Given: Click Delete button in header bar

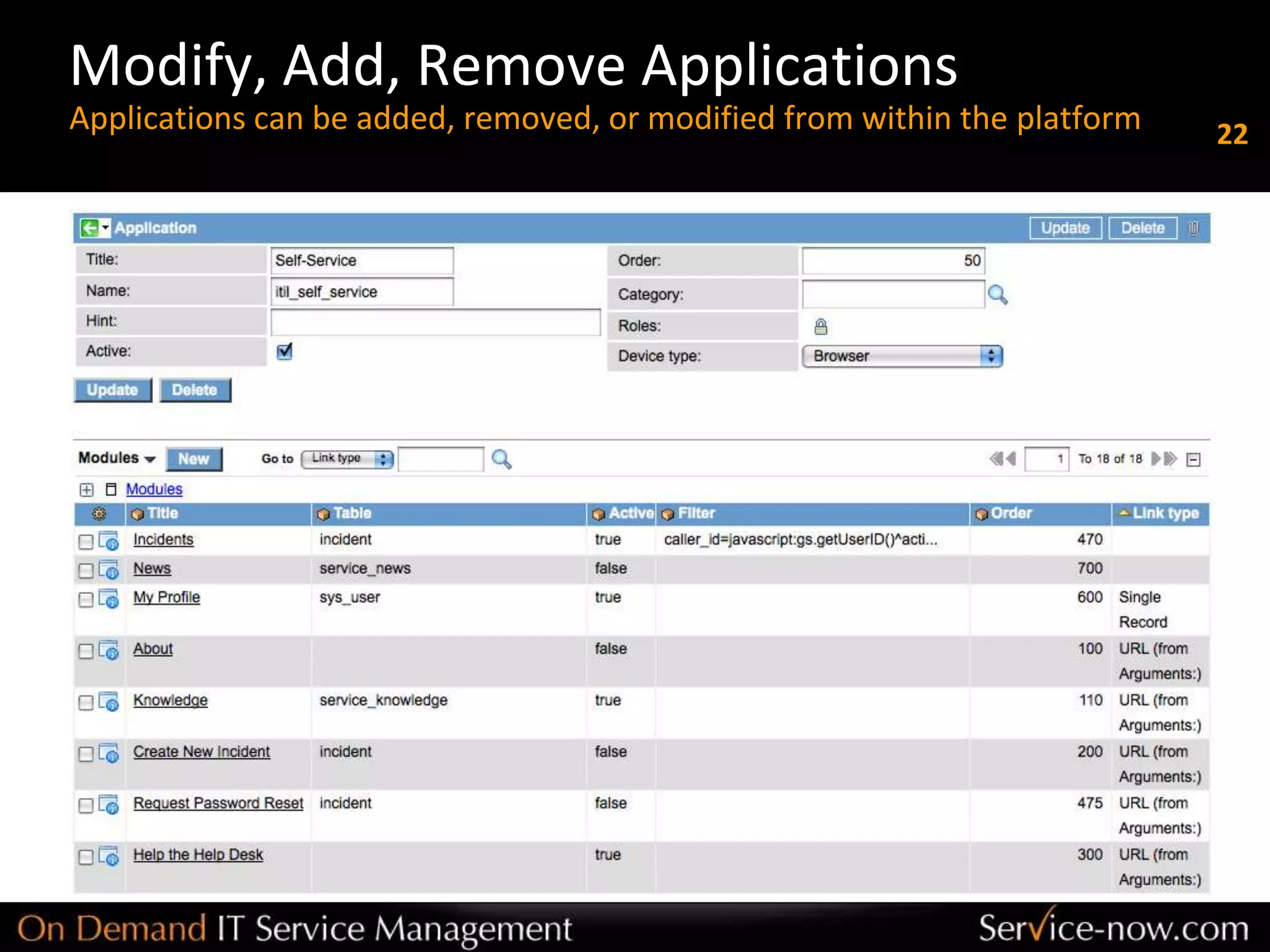Looking at the screenshot, I should click(x=1143, y=228).
